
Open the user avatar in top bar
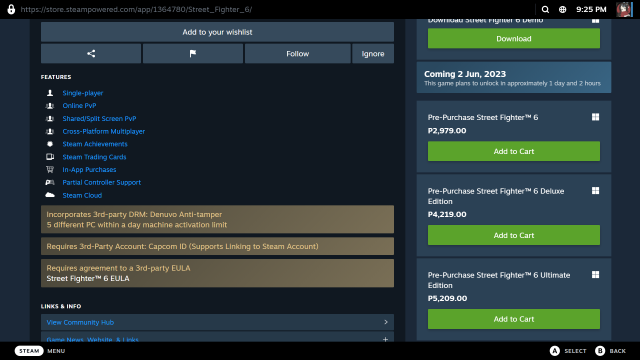click(624, 9)
